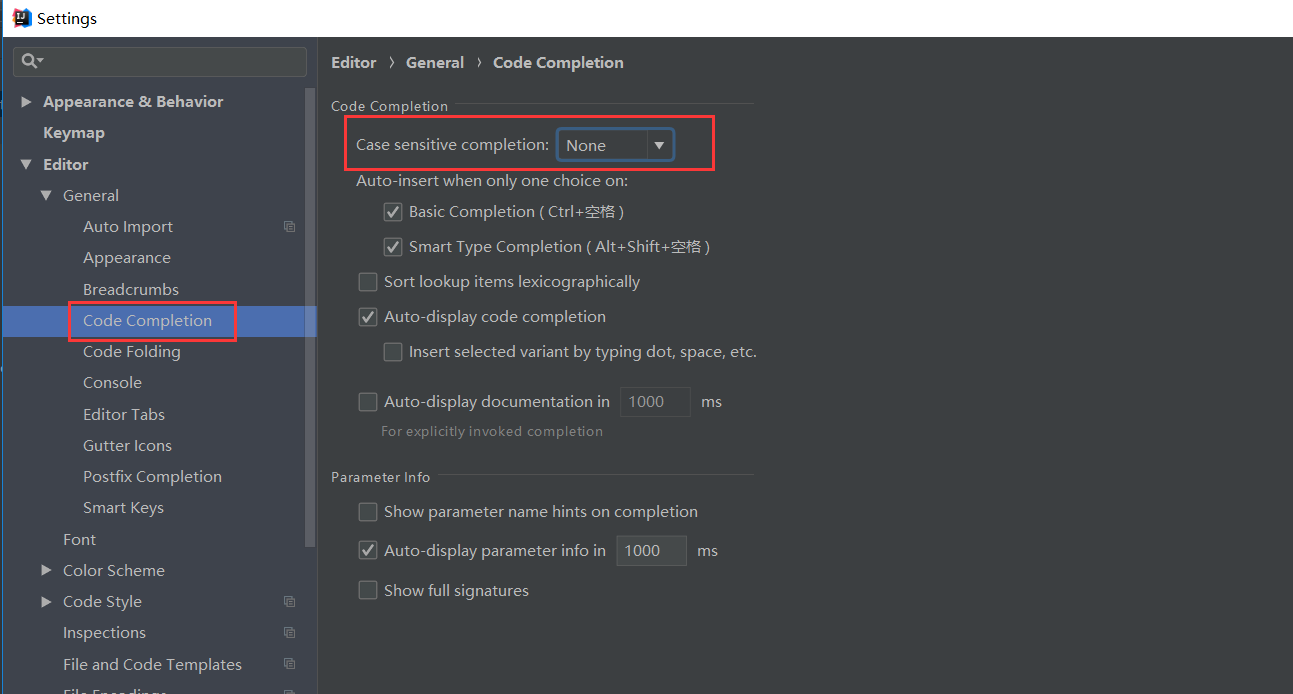
Task: Select Color Scheme in the tree
Action: [114, 571]
